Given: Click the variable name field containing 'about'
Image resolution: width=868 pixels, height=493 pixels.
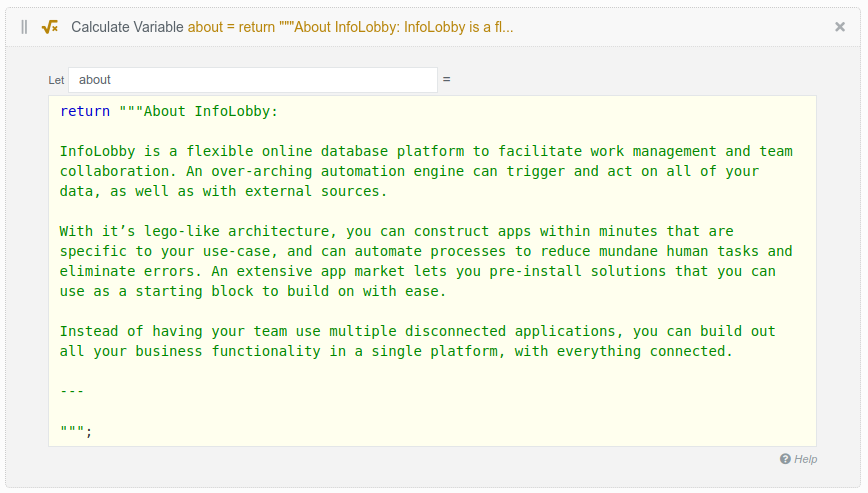Looking at the screenshot, I should pos(253,80).
